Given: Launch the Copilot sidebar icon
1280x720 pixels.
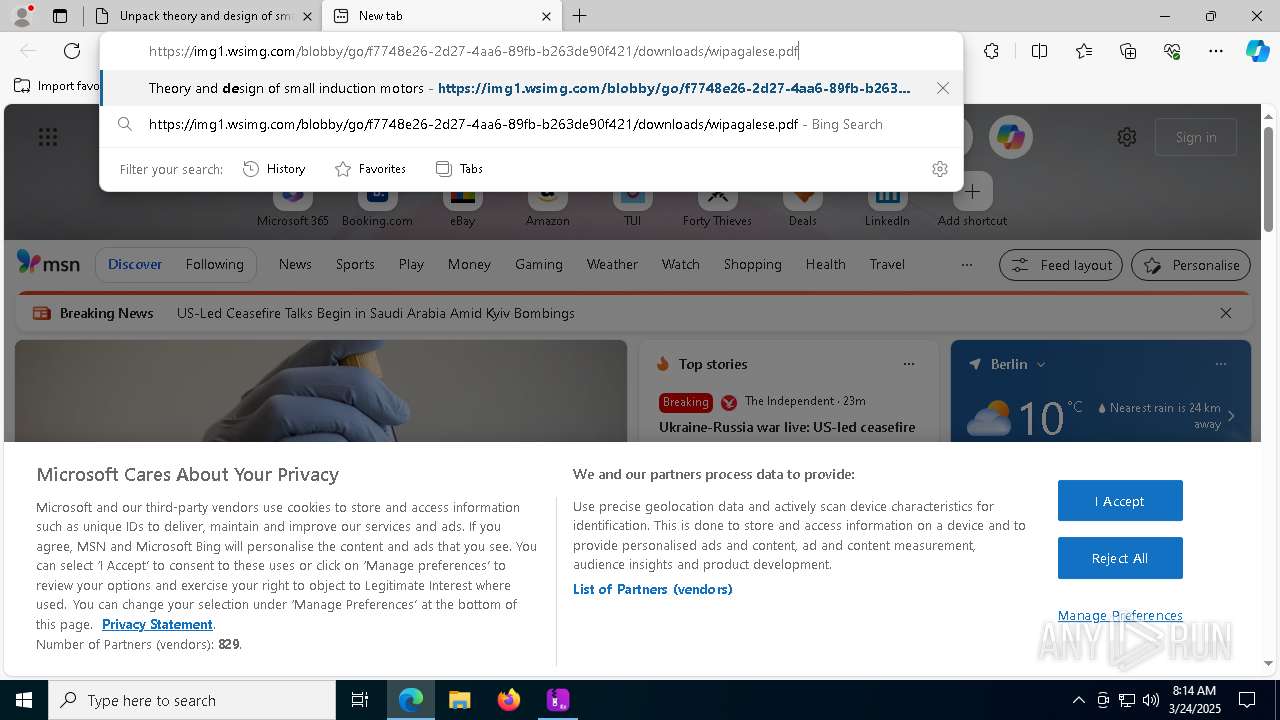Looking at the screenshot, I should point(1257,51).
